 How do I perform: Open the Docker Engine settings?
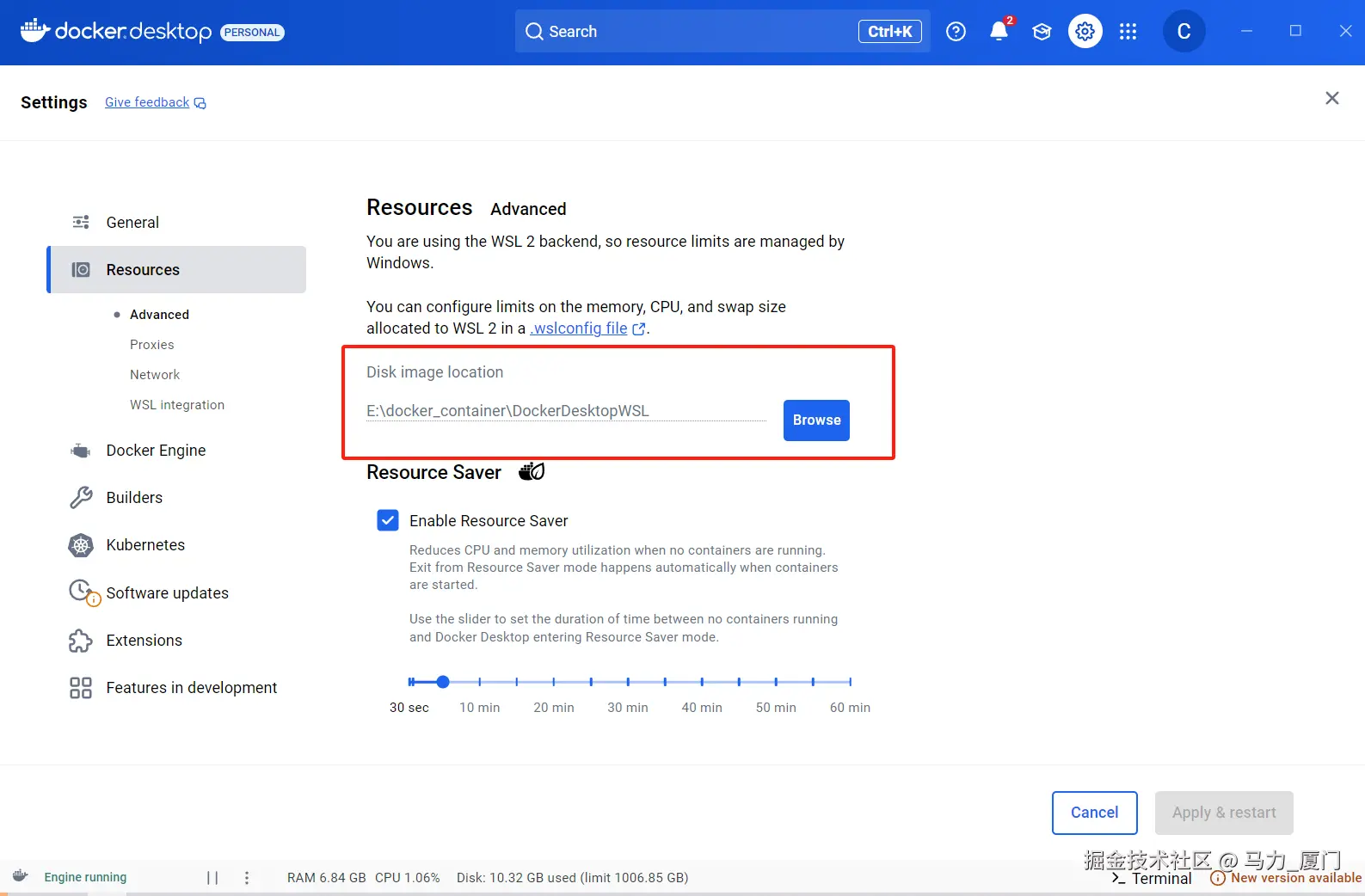click(x=176, y=451)
